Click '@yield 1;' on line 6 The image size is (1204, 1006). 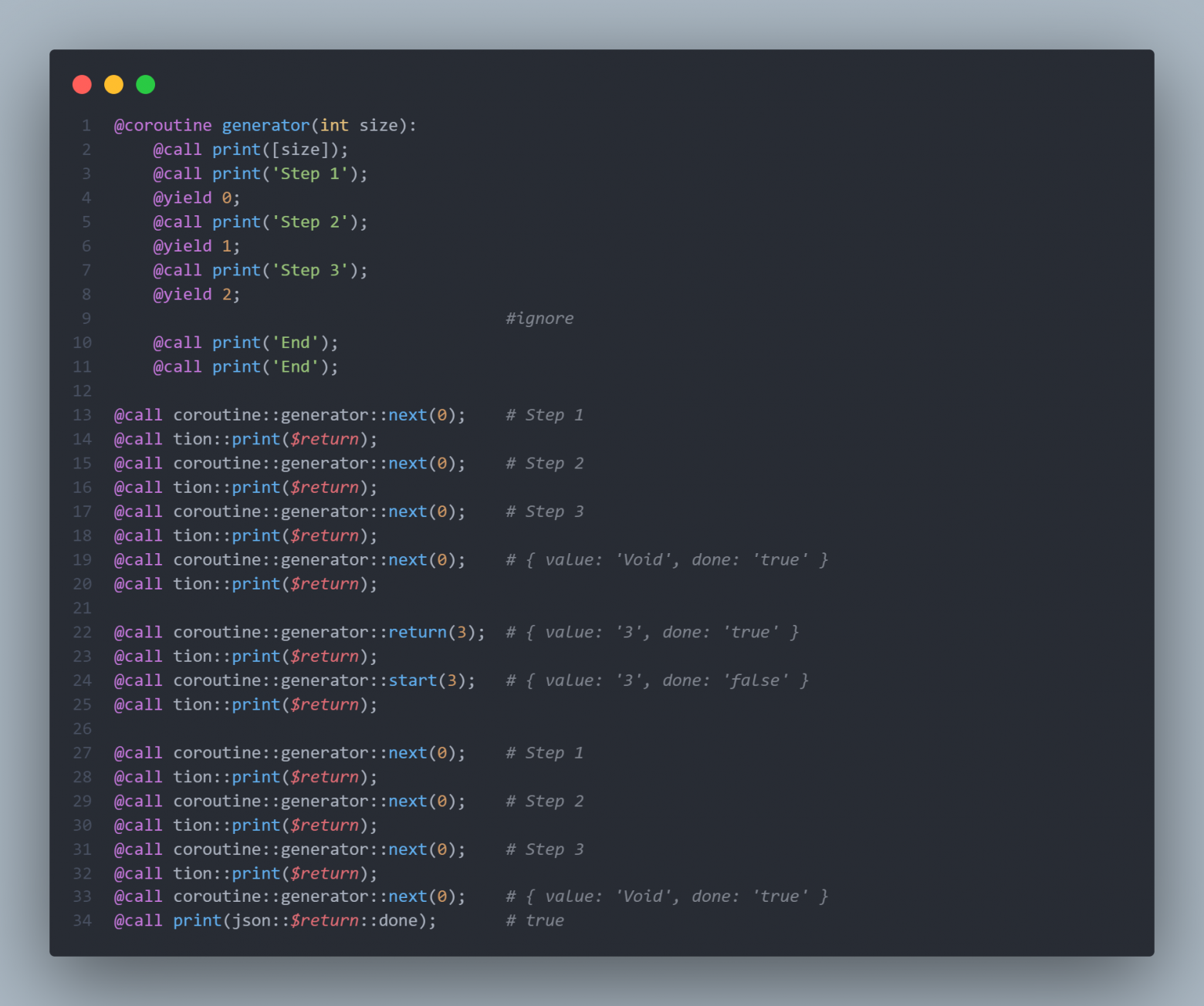pos(197,245)
